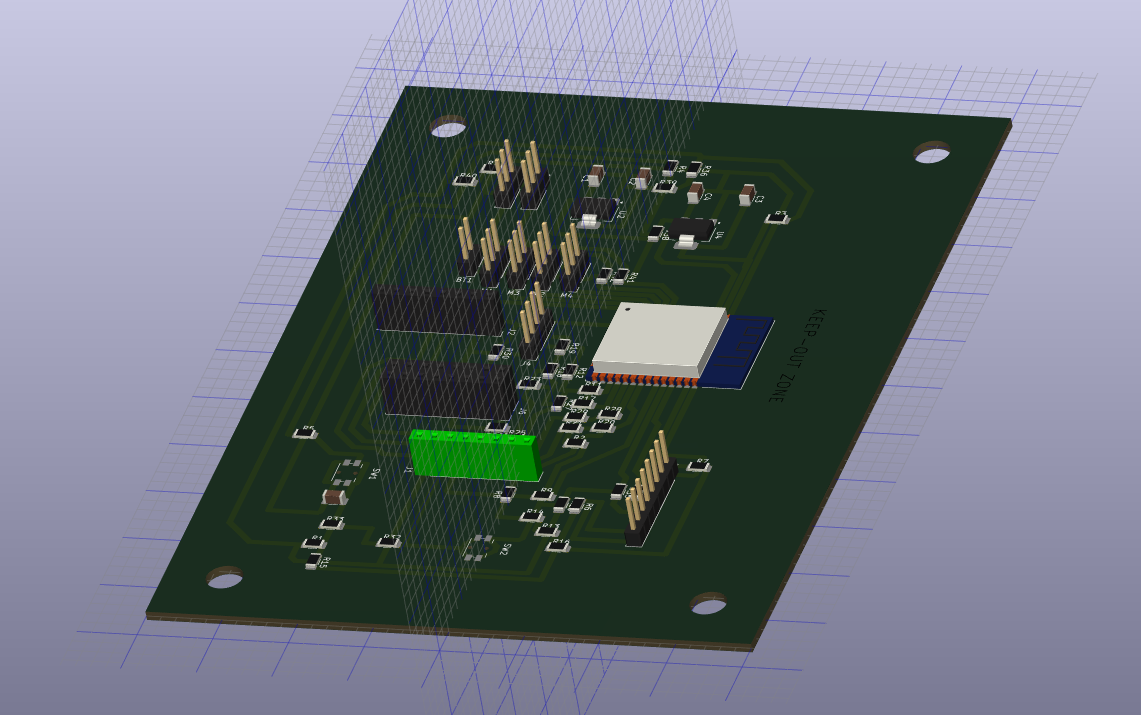Click the mounting hole nearest resistor R1
Screen dimensions: 1141x715
(226, 578)
